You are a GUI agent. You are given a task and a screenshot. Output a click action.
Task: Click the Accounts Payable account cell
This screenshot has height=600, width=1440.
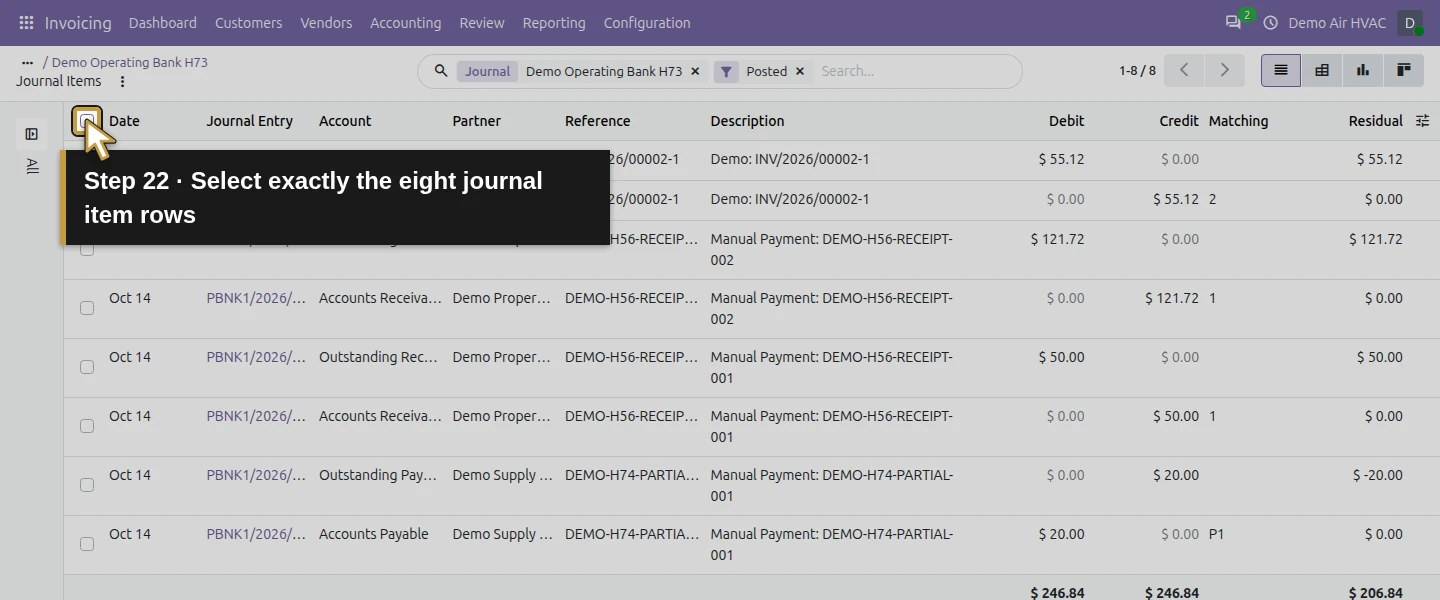click(374, 534)
